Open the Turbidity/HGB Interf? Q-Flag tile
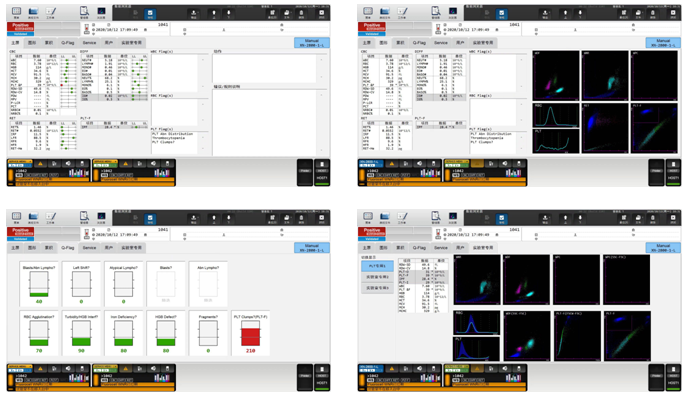The image size is (685, 399). [x=81, y=333]
